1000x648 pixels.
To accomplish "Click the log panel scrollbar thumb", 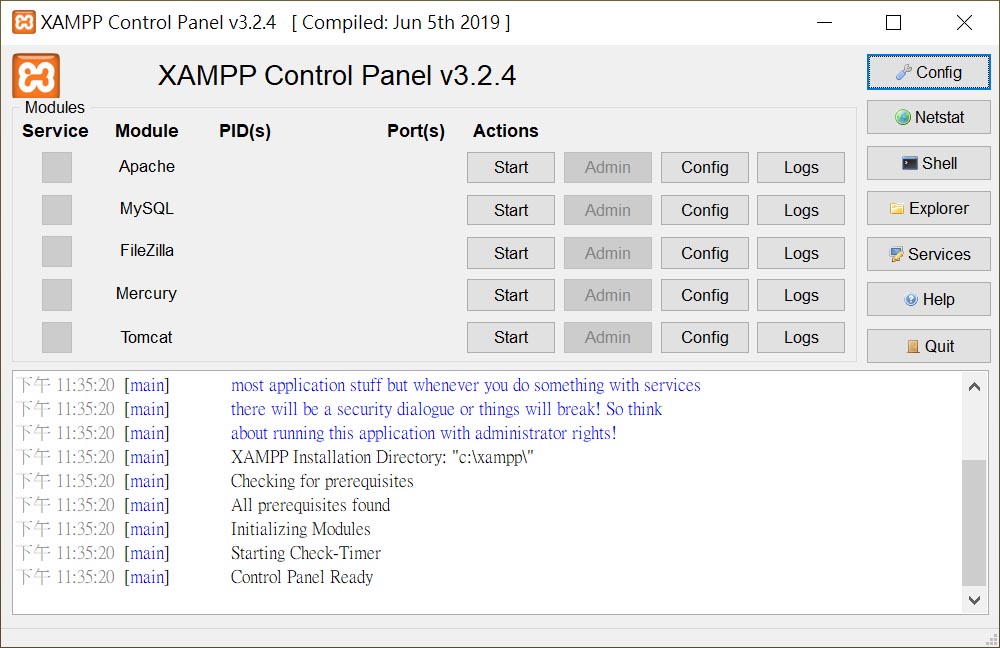I will [x=974, y=522].
